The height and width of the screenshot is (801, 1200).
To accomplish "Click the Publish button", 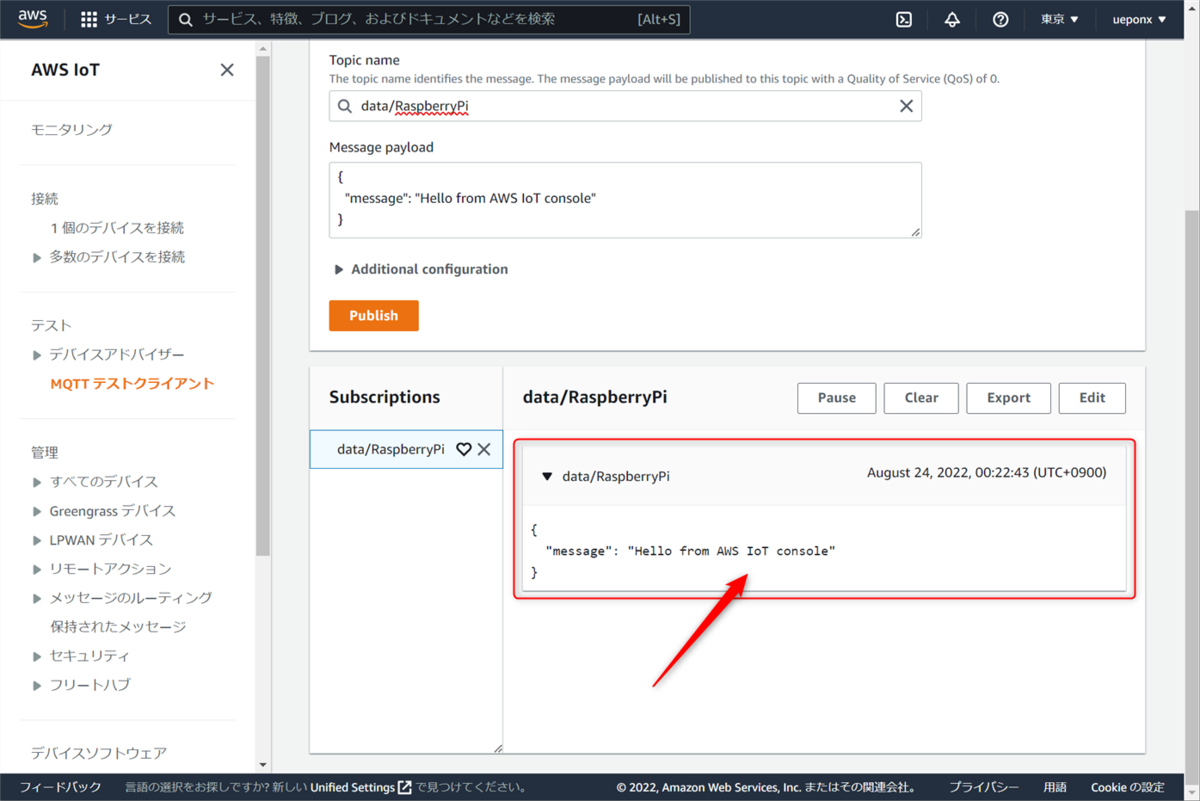I will [374, 315].
